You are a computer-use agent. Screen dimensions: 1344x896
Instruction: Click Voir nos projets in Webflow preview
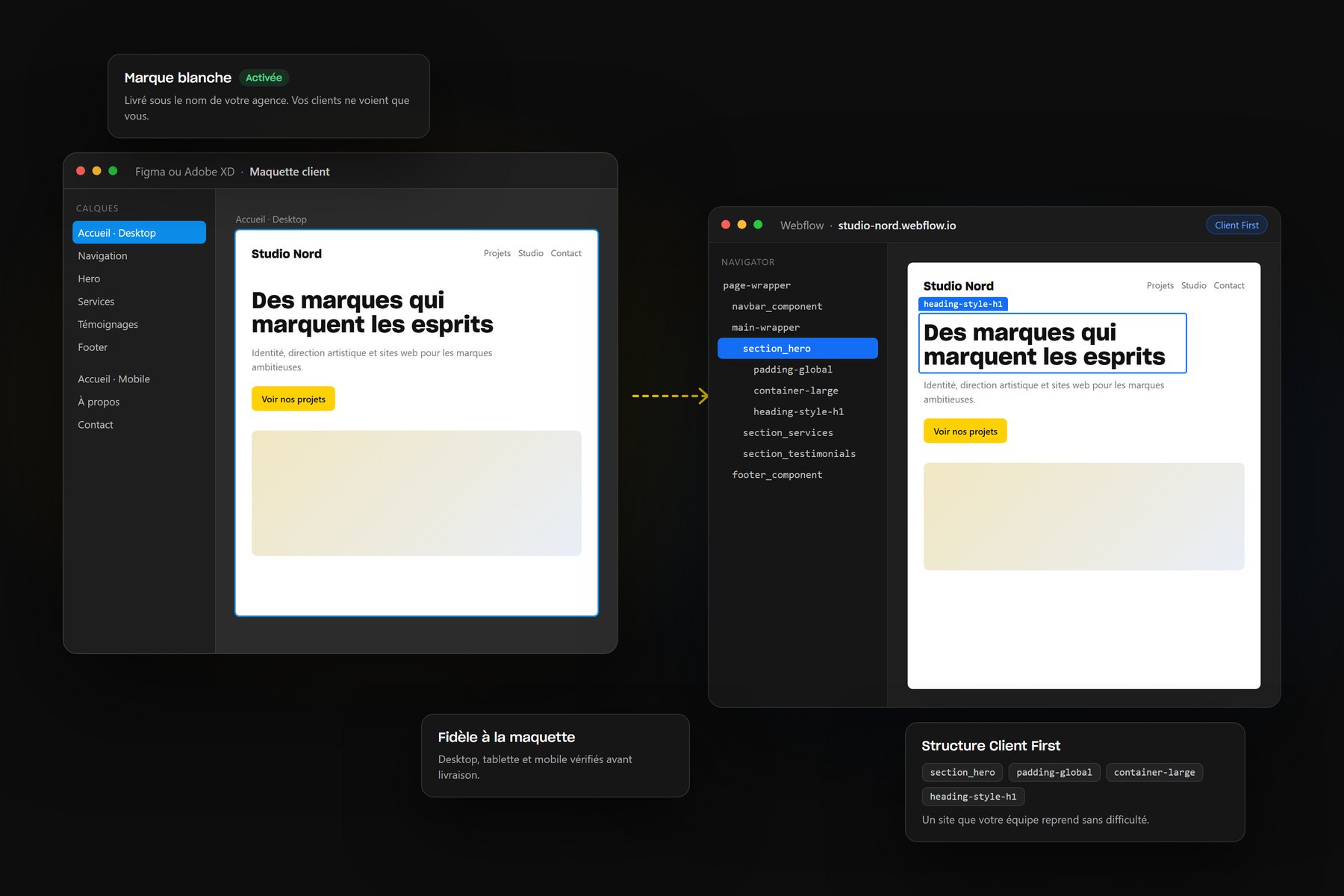tap(965, 431)
